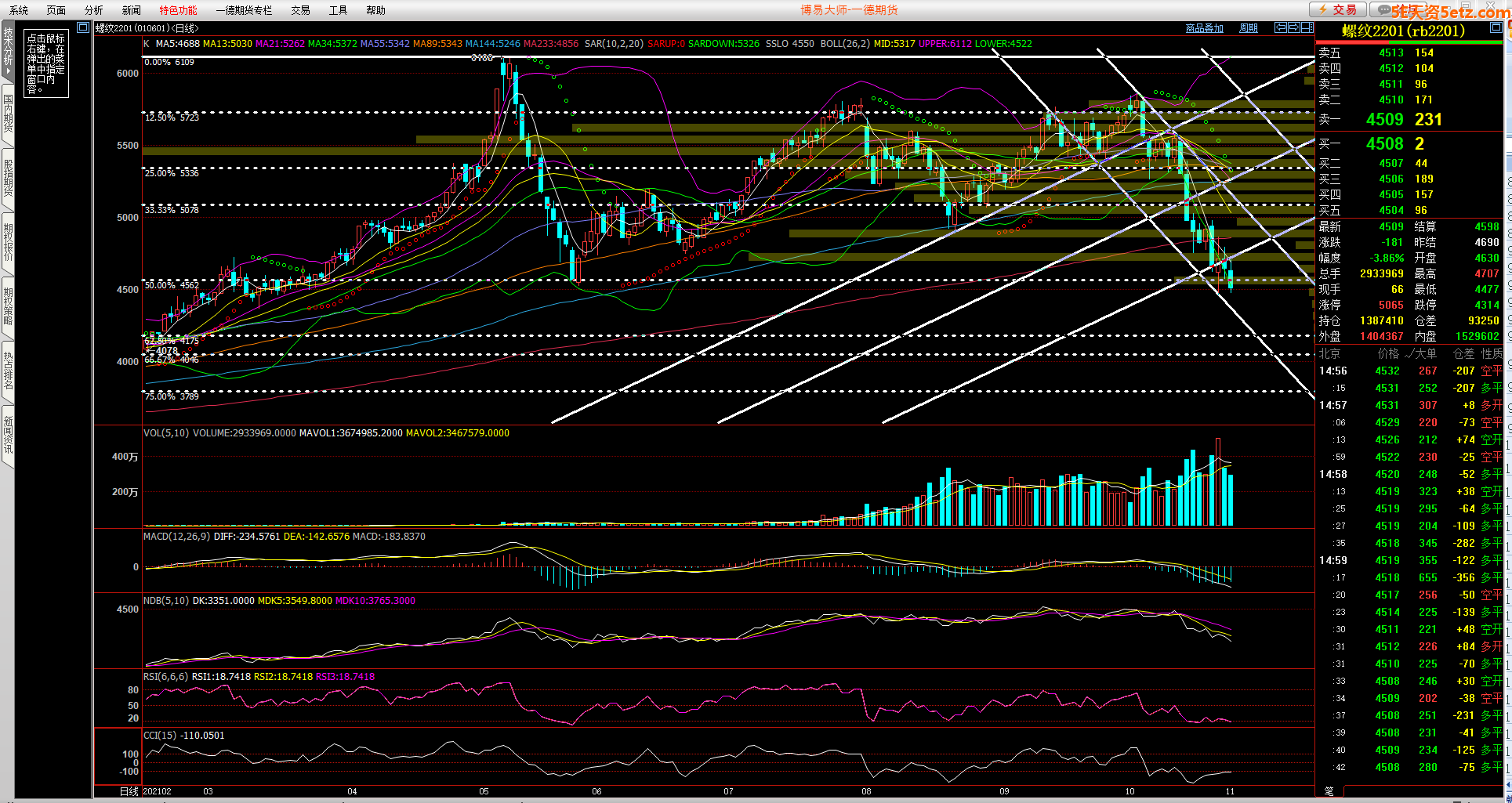
Task: Click the 涨停 5065 value
Action: point(1391,305)
